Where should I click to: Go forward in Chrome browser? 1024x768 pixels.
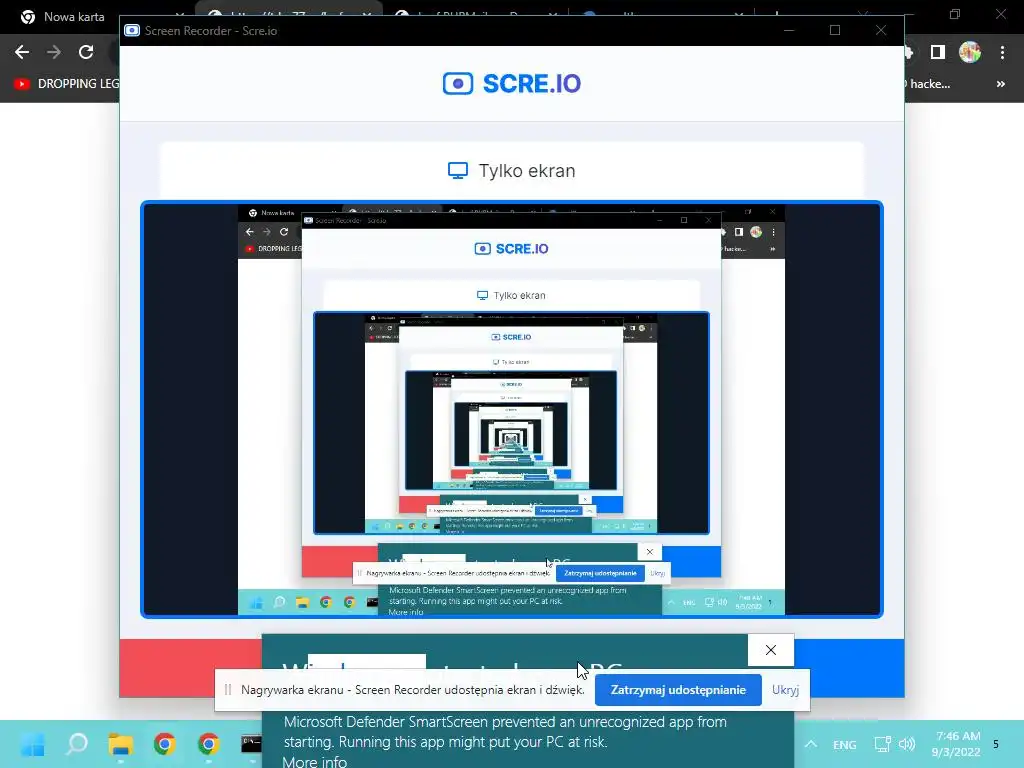(54, 52)
